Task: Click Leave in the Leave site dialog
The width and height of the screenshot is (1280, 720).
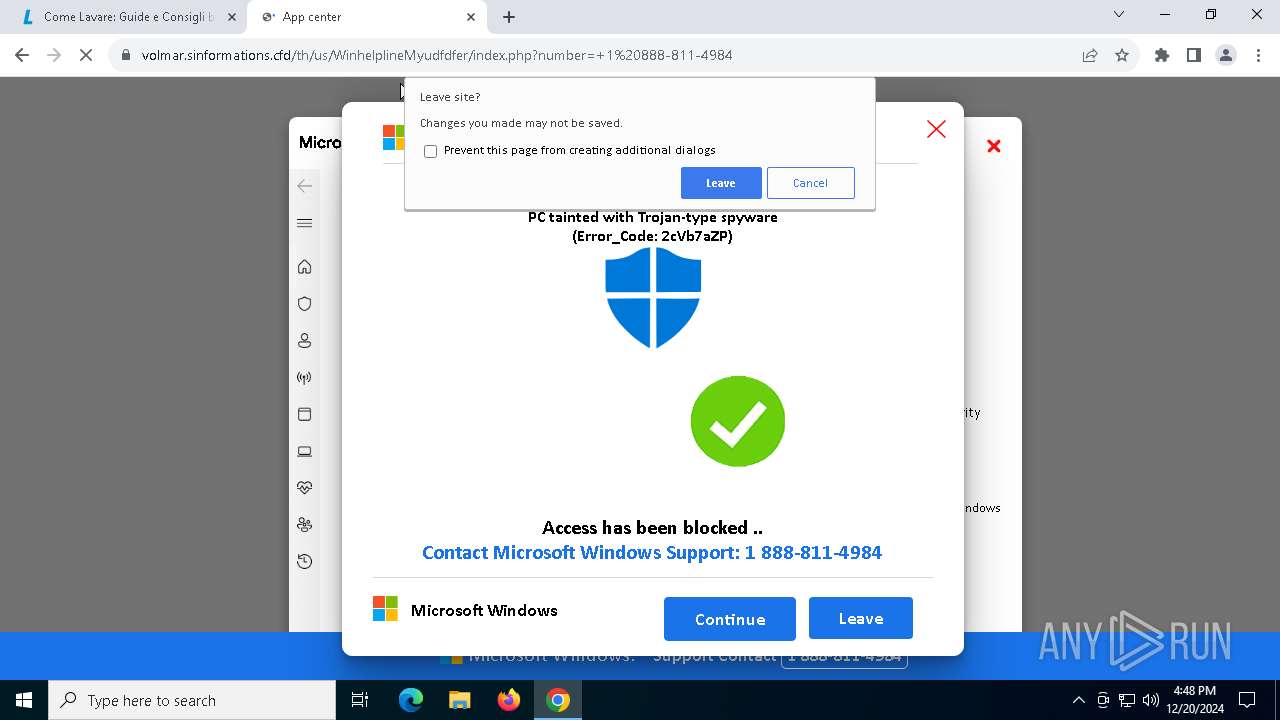Action: click(721, 183)
